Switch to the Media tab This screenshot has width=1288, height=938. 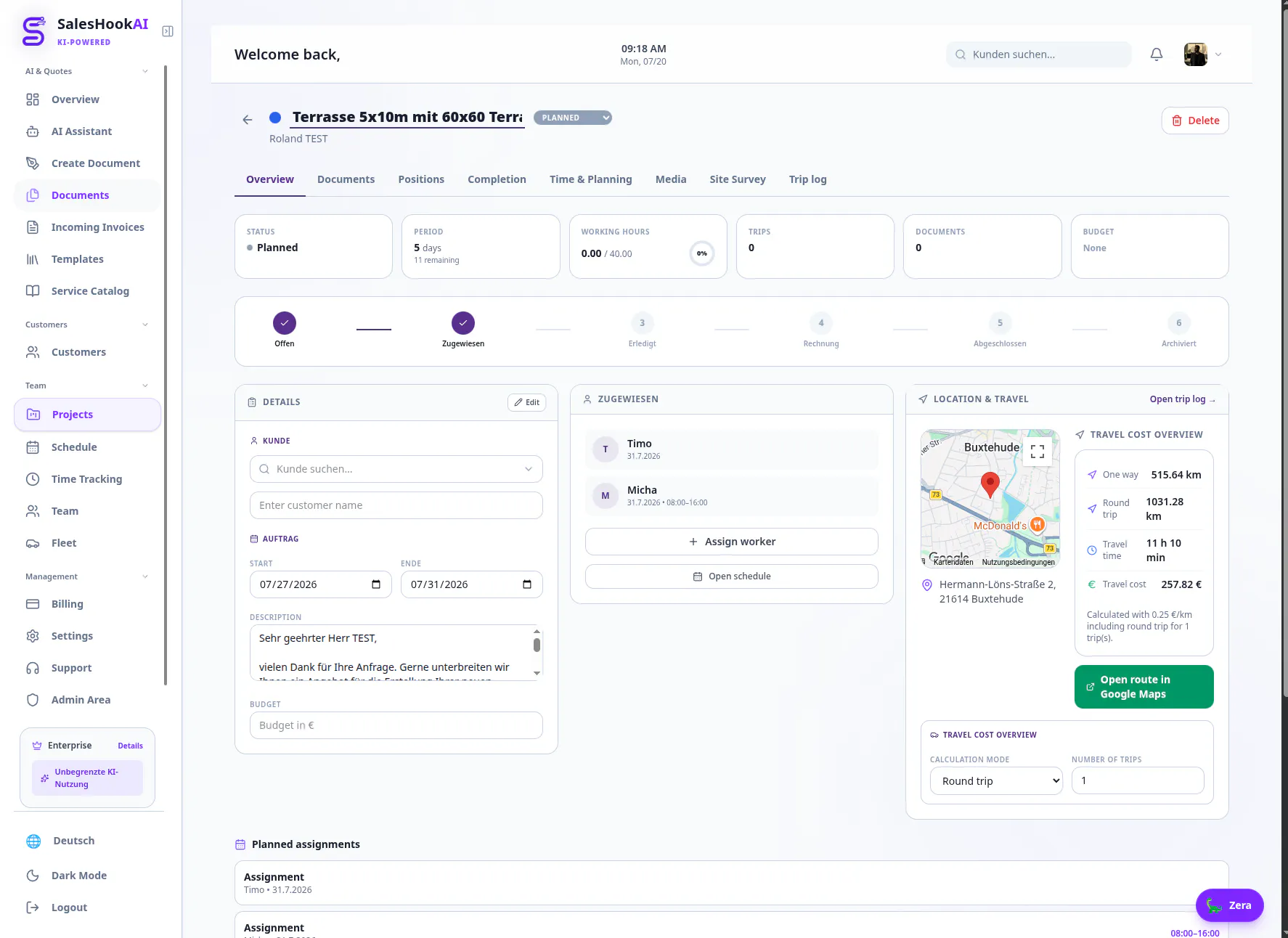671,179
